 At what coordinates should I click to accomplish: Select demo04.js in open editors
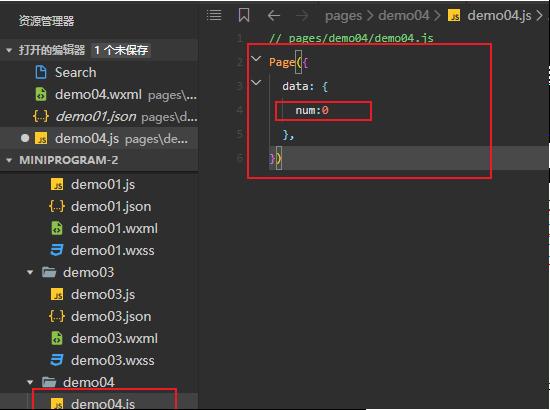(99, 138)
